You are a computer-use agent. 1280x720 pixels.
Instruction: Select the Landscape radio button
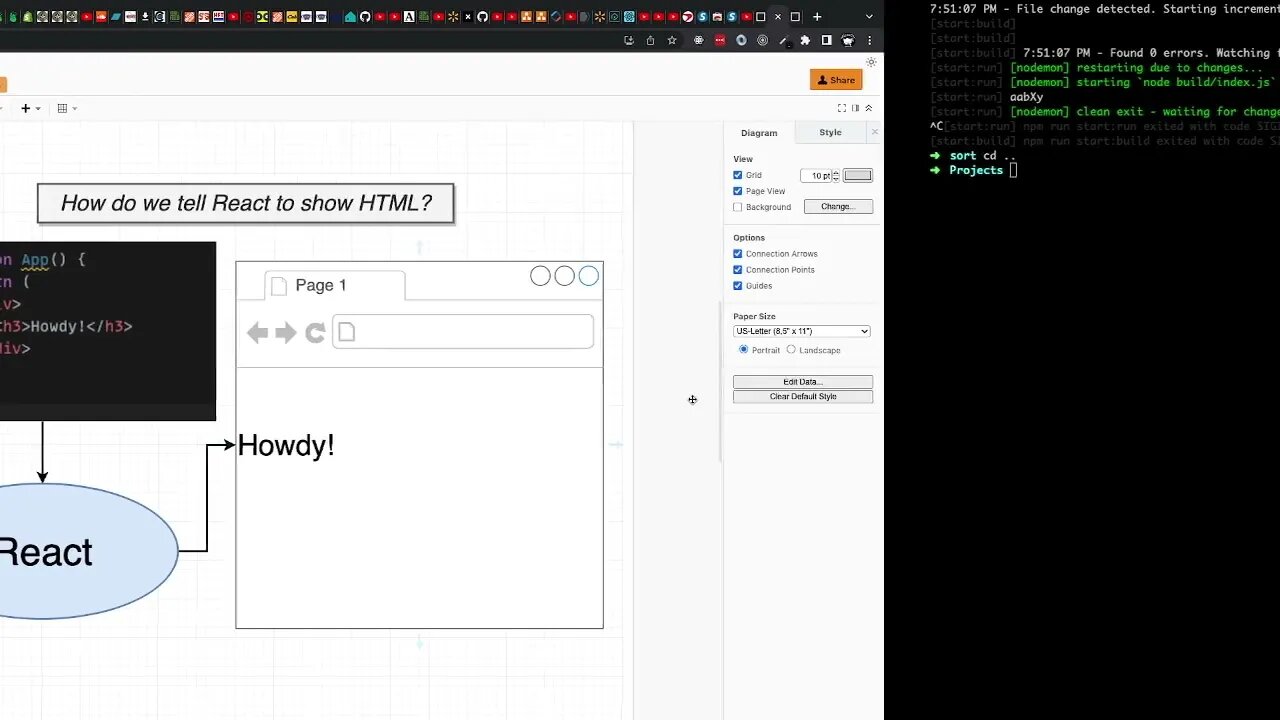pyautogui.click(x=791, y=350)
